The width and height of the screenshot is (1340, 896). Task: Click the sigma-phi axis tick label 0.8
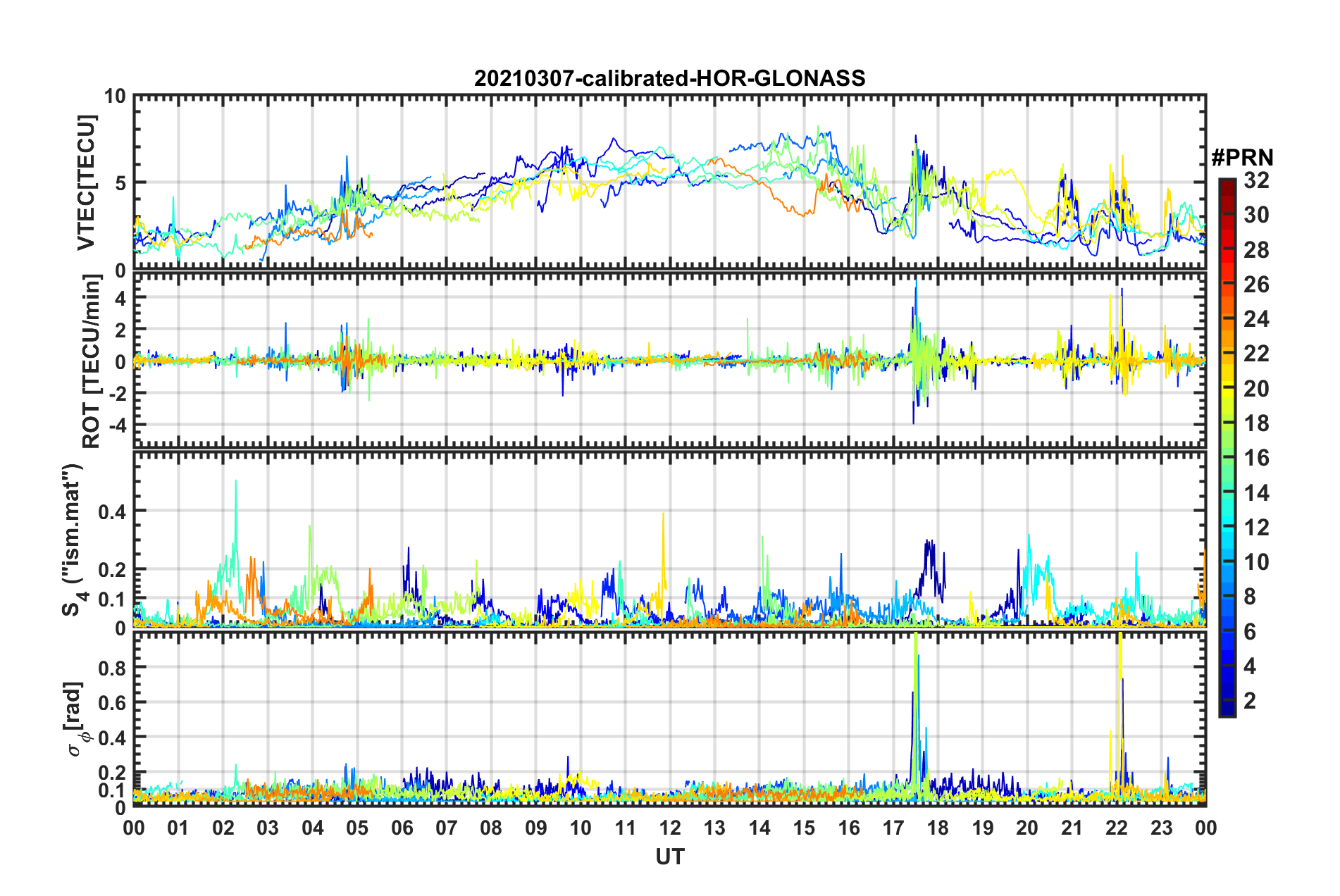[x=113, y=667]
